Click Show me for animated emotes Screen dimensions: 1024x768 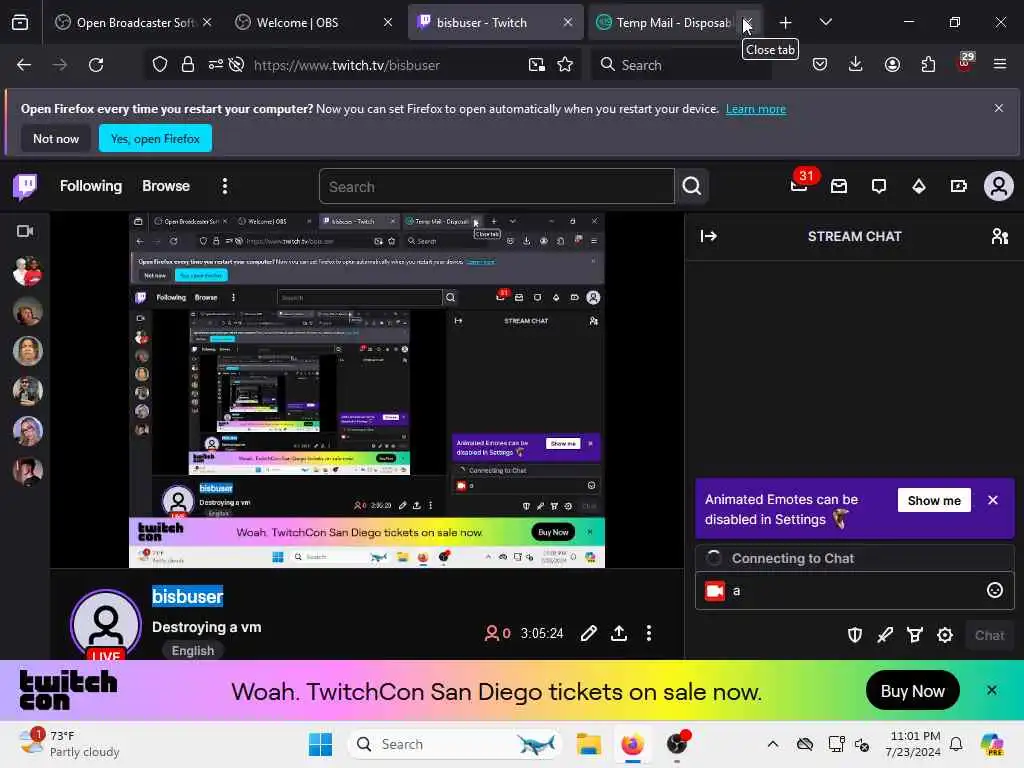pyautogui.click(x=934, y=500)
